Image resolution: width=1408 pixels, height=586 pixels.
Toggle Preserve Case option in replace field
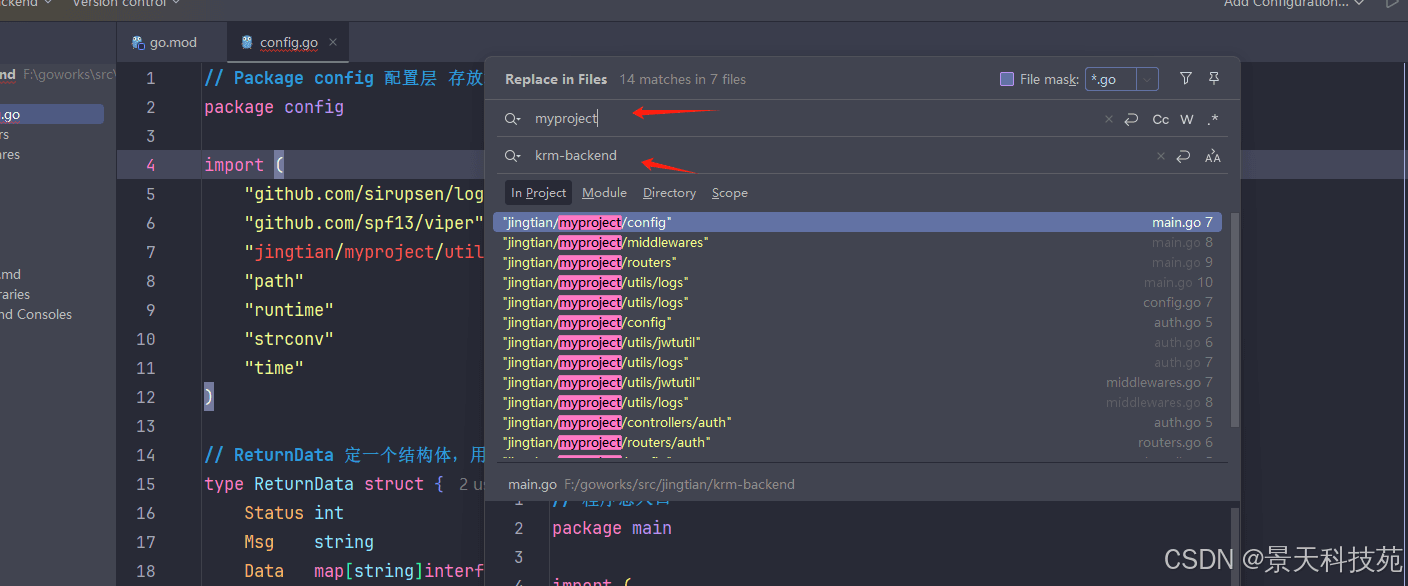tap(1212, 156)
